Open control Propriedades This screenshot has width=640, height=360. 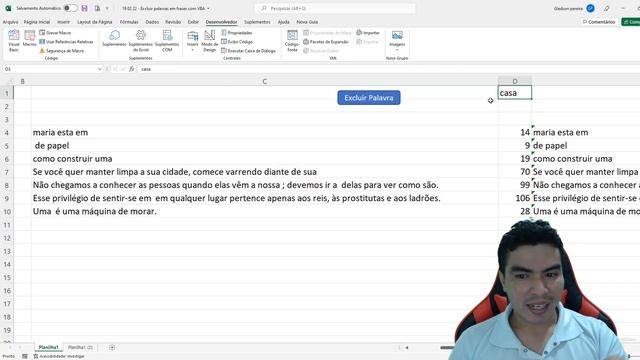tap(237, 33)
